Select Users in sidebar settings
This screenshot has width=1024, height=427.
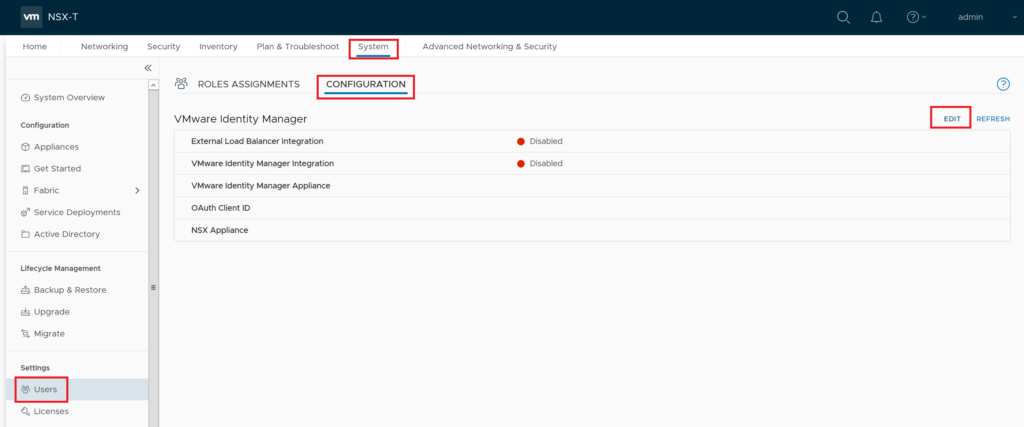coord(45,390)
